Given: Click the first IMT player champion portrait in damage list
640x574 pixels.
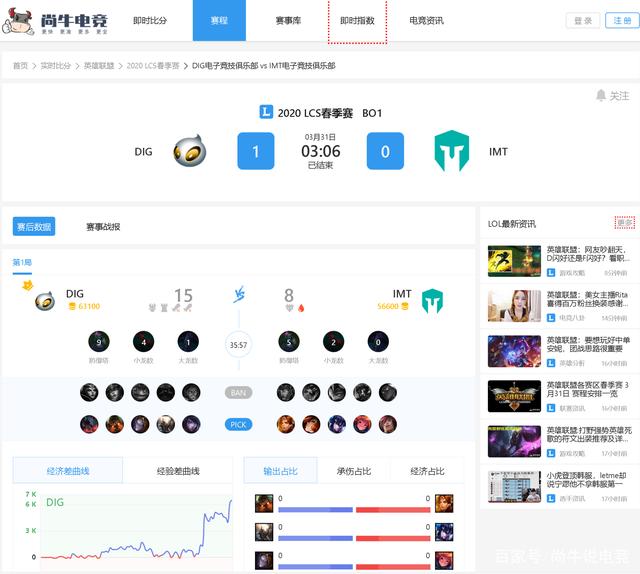Looking at the screenshot, I should point(444,503).
